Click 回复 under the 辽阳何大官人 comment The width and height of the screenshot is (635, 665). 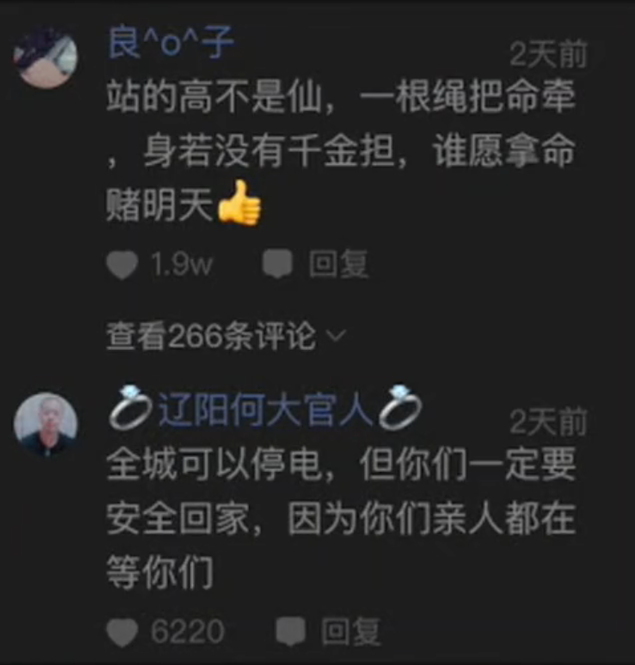(351, 631)
